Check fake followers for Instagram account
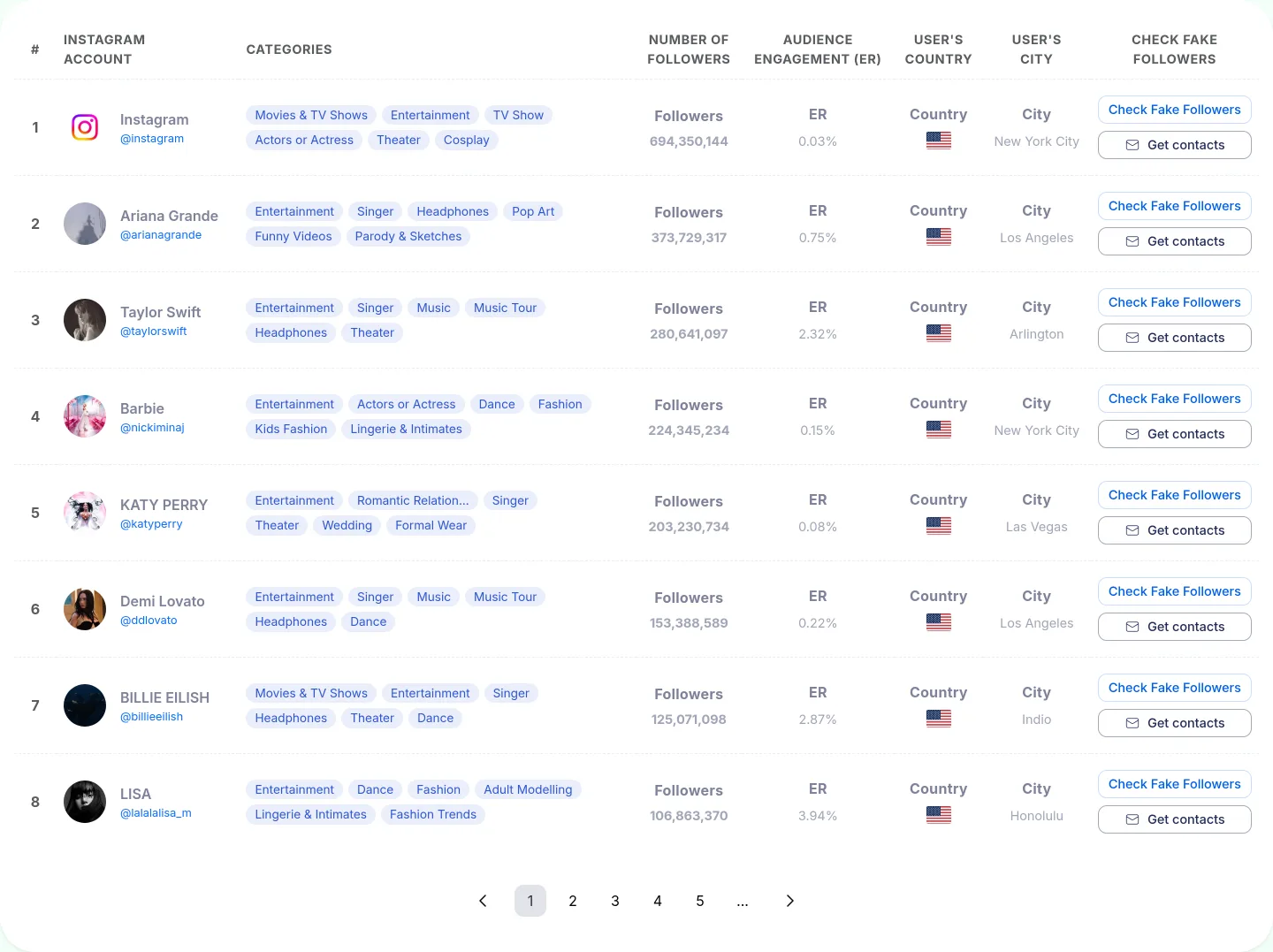The width and height of the screenshot is (1273, 952). click(x=1175, y=110)
